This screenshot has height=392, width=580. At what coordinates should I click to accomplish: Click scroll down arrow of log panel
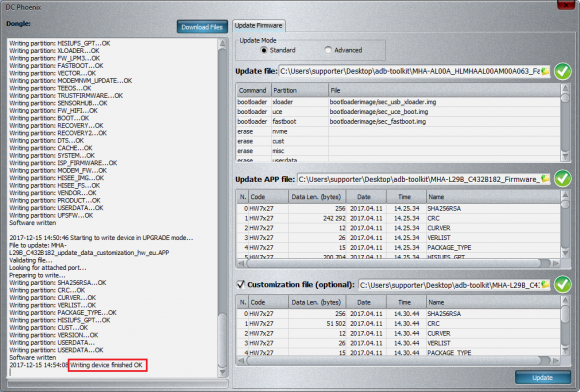tap(222, 372)
